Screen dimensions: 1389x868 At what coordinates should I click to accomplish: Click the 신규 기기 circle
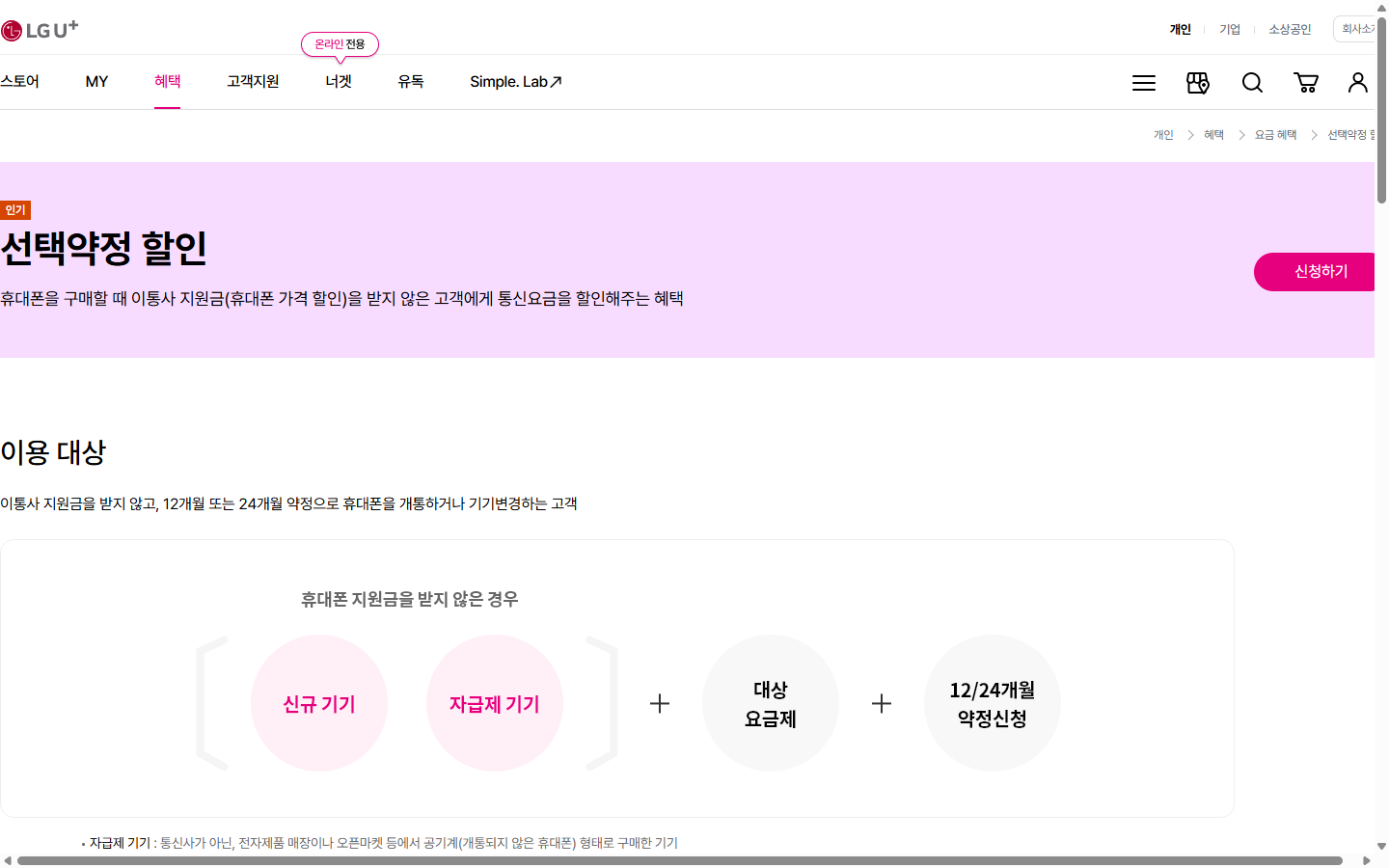click(x=319, y=703)
